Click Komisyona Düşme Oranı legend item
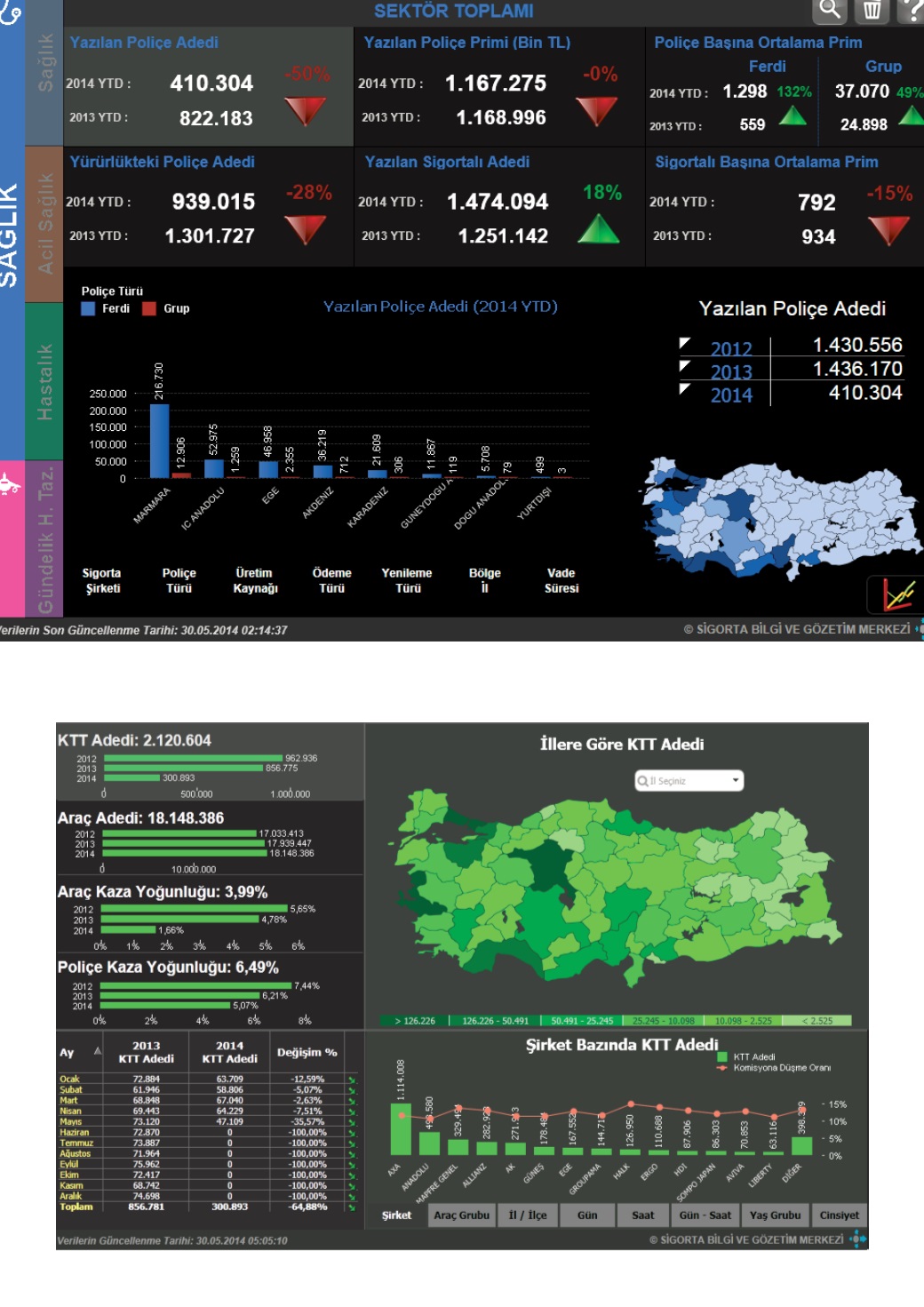 [x=774, y=1067]
